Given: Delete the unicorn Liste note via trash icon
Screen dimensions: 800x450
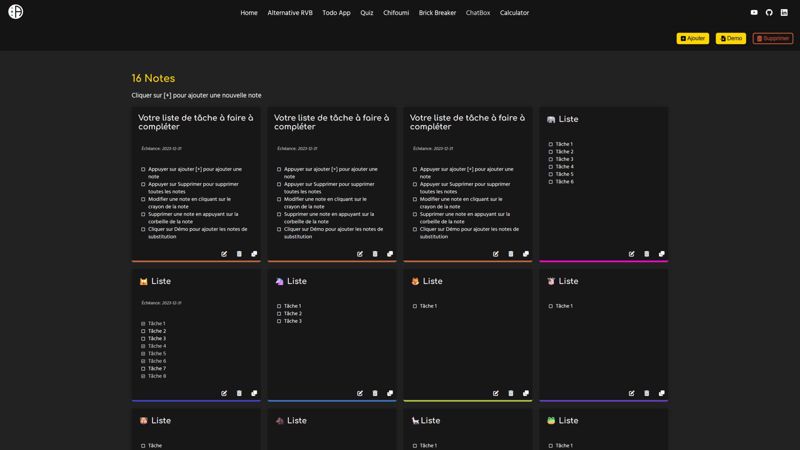Looking at the screenshot, I should point(375,393).
